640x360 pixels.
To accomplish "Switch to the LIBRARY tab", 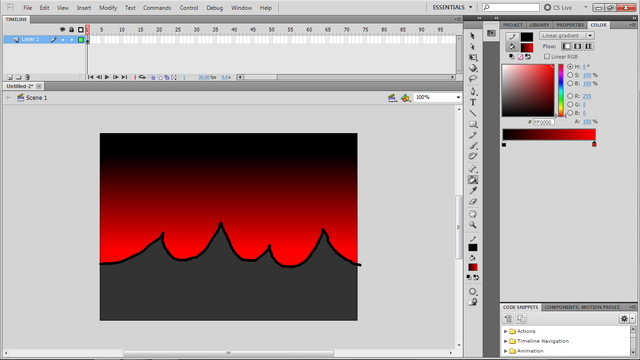I will tap(539, 25).
